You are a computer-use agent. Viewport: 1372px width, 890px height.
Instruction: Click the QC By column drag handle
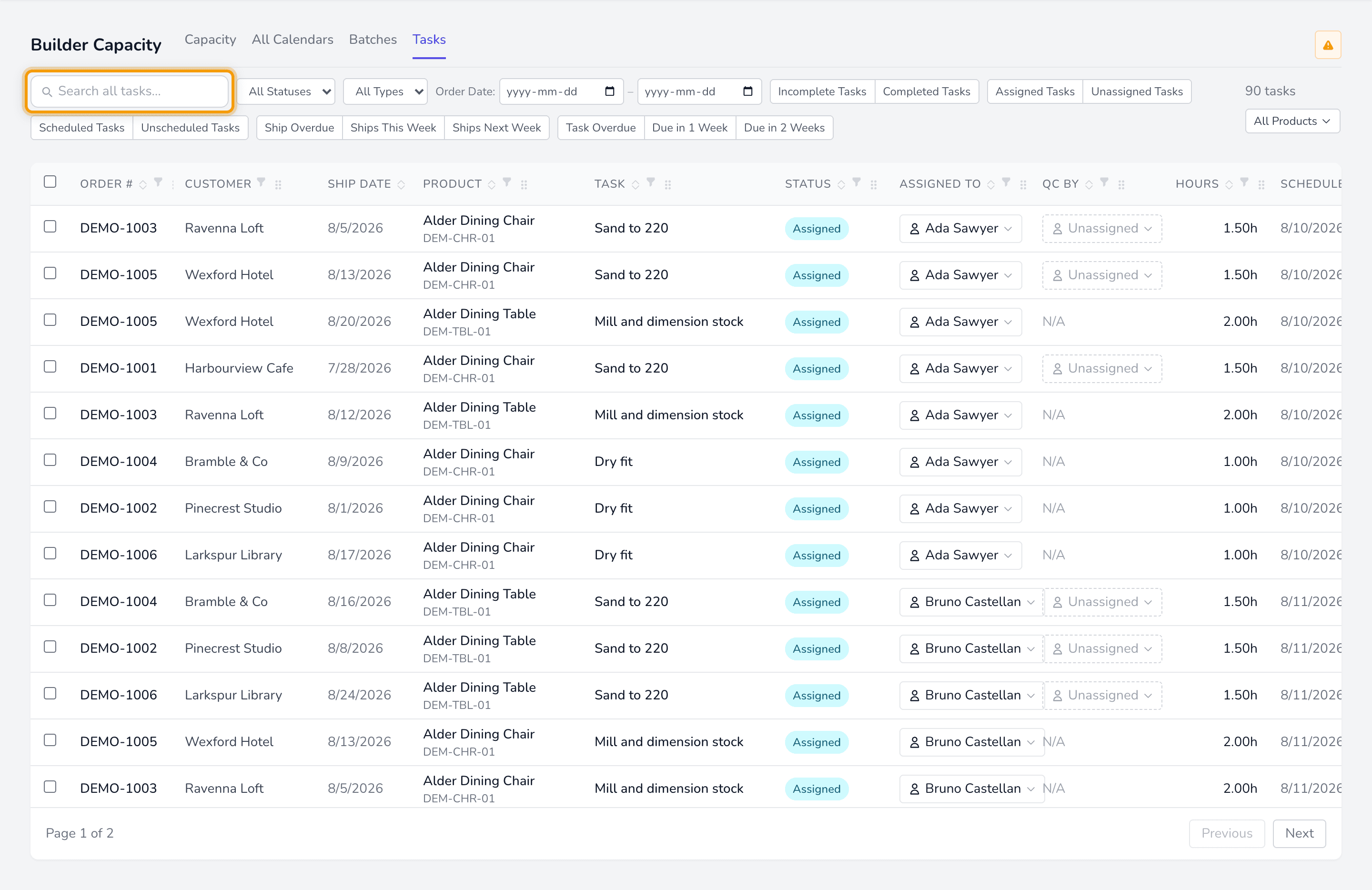(x=1121, y=184)
